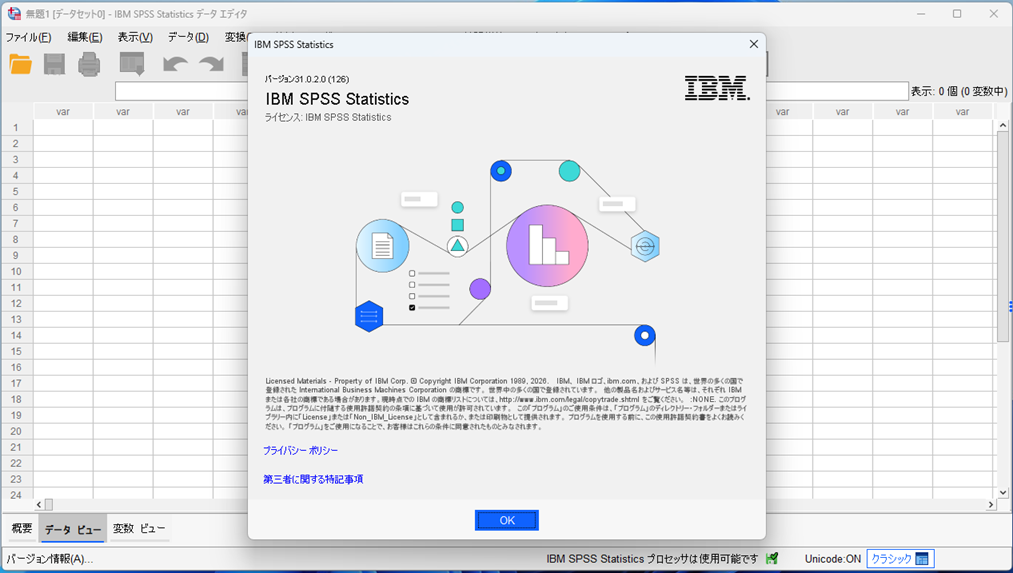Click the クラシック status bar button
The height and width of the screenshot is (573, 1013).
900,559
